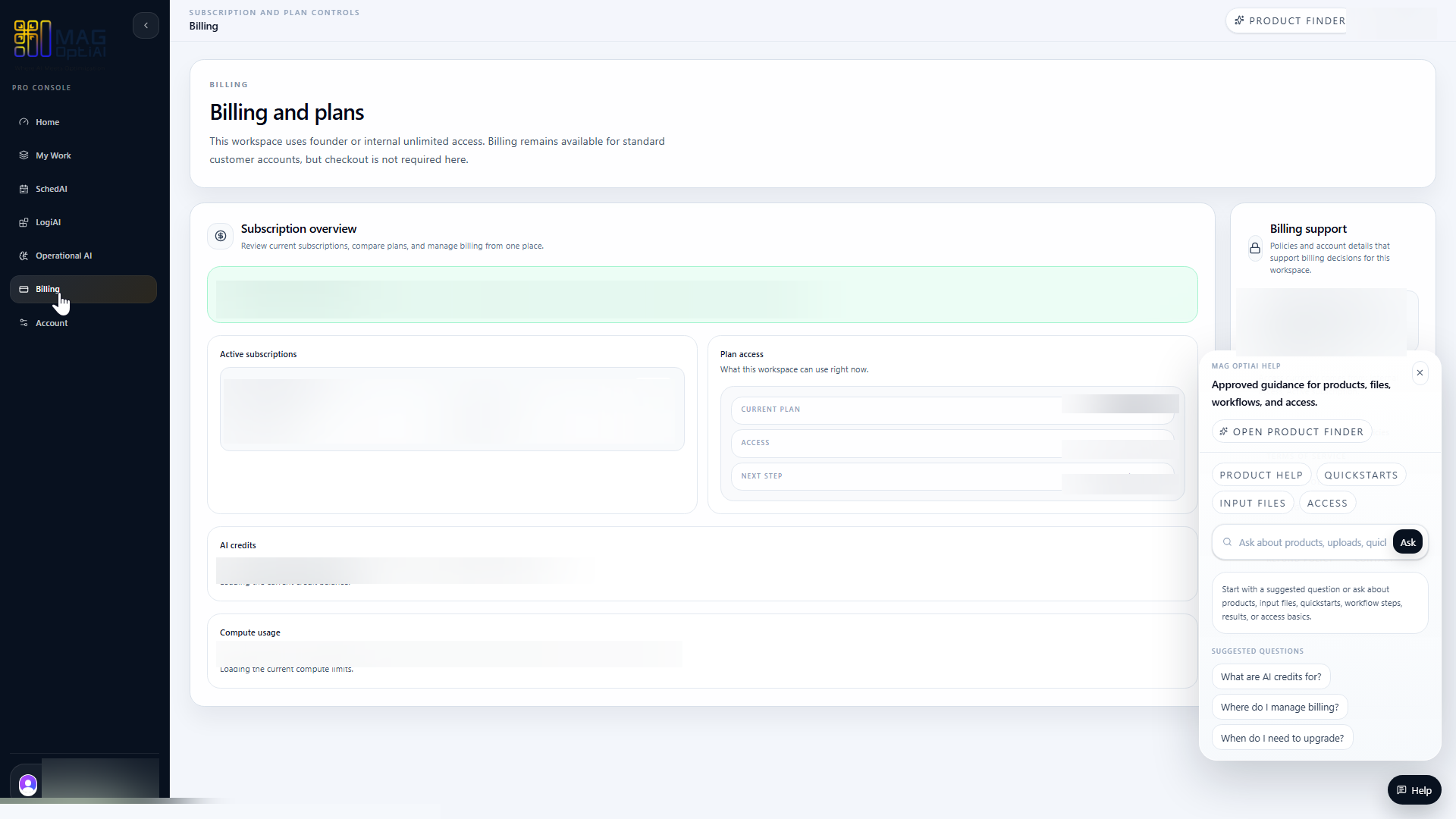Viewport: 1456px width, 819px height.
Task: Click the Operational AI icon
Action: tap(24, 256)
